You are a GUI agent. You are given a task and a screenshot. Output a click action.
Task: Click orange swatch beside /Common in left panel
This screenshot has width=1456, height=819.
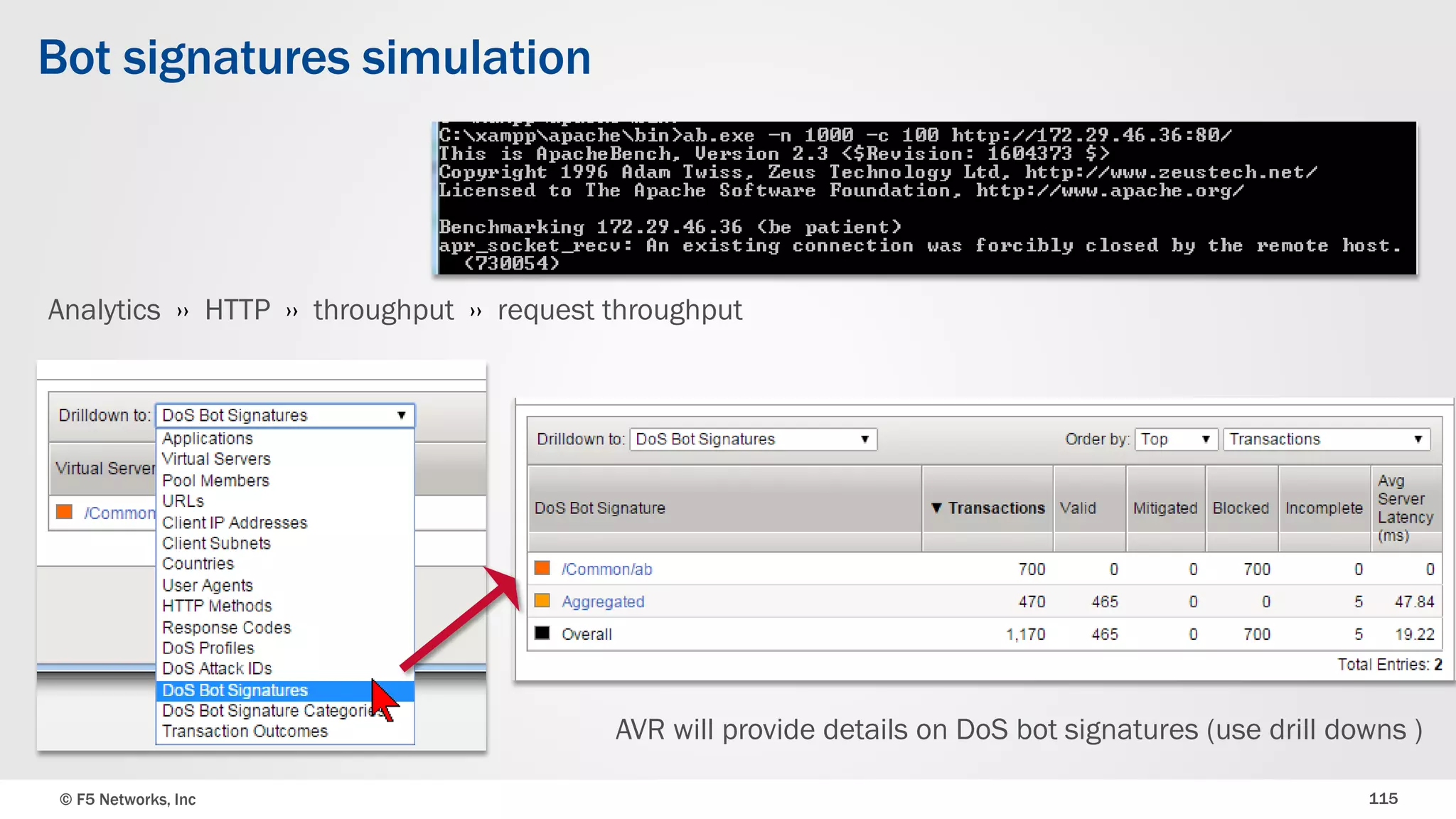pos(65,512)
